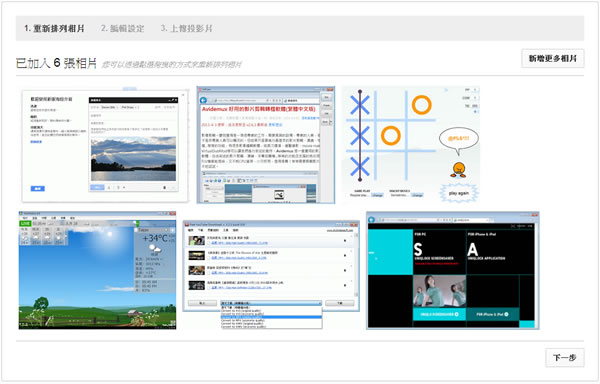Image resolution: width=600 pixels, height=384 pixels.
Task: Select the YouTube downloader list thumbnail
Action: coord(271,274)
